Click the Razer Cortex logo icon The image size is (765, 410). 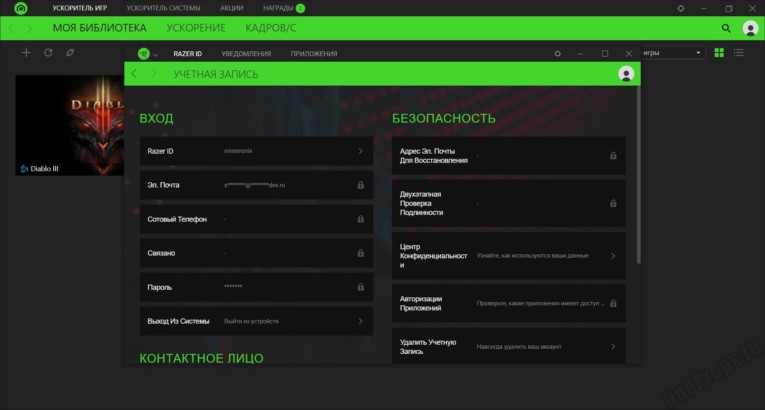[20, 8]
